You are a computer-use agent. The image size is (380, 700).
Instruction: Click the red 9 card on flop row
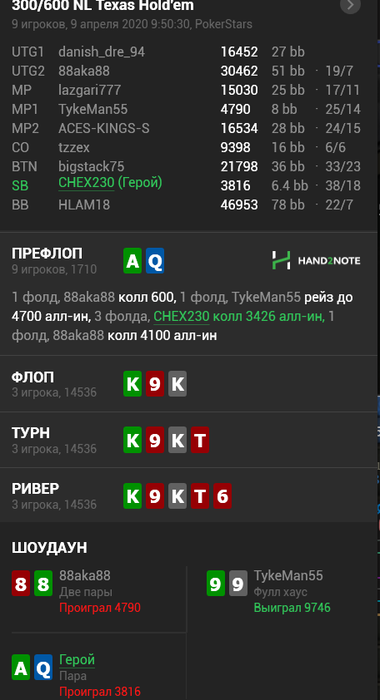pos(155,384)
